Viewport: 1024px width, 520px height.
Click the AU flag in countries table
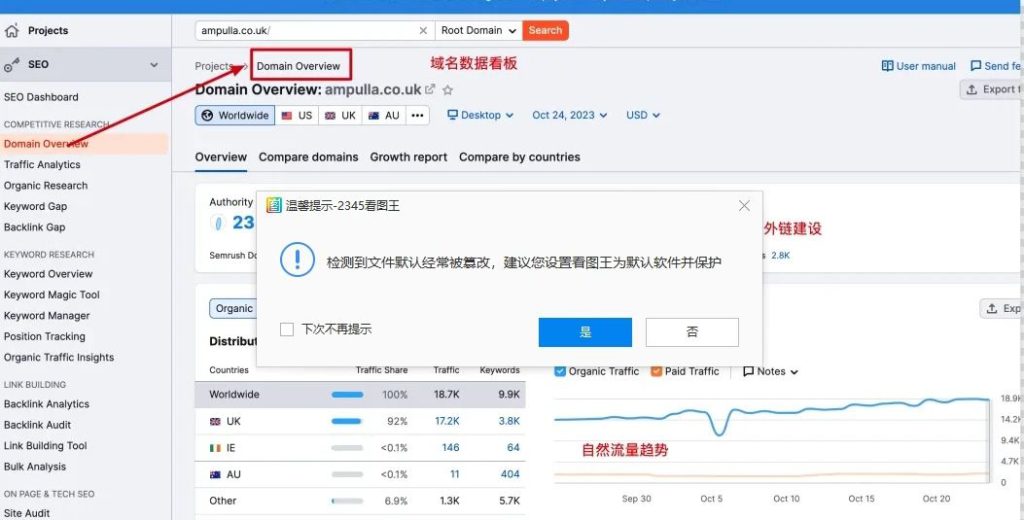point(216,474)
